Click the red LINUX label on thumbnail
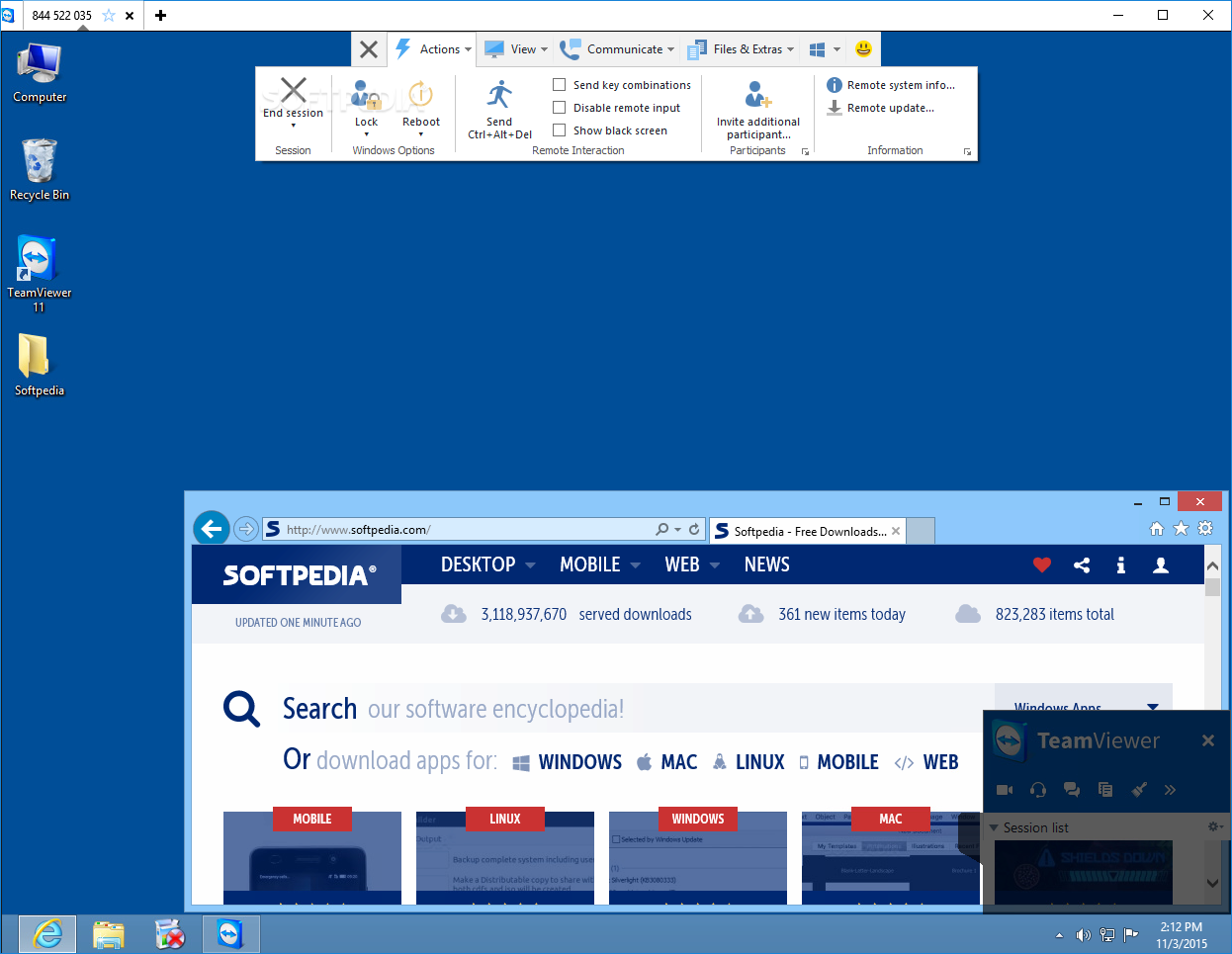 tap(504, 819)
